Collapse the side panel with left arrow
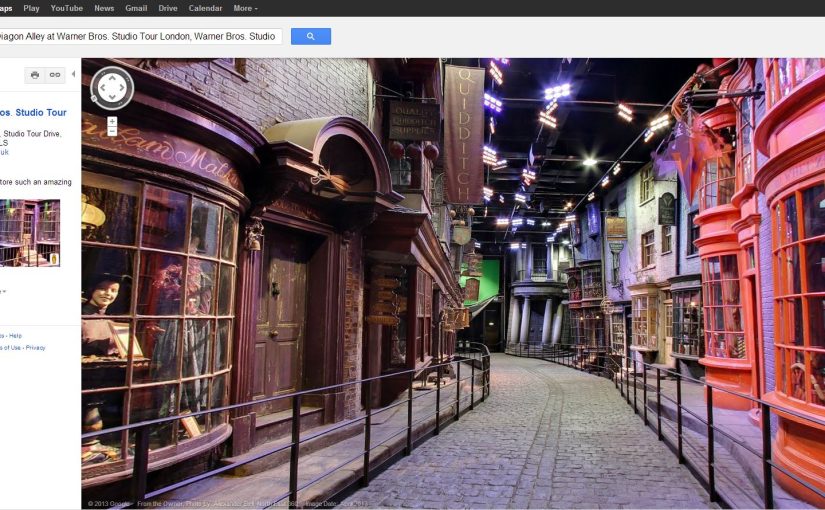 (x=73, y=74)
